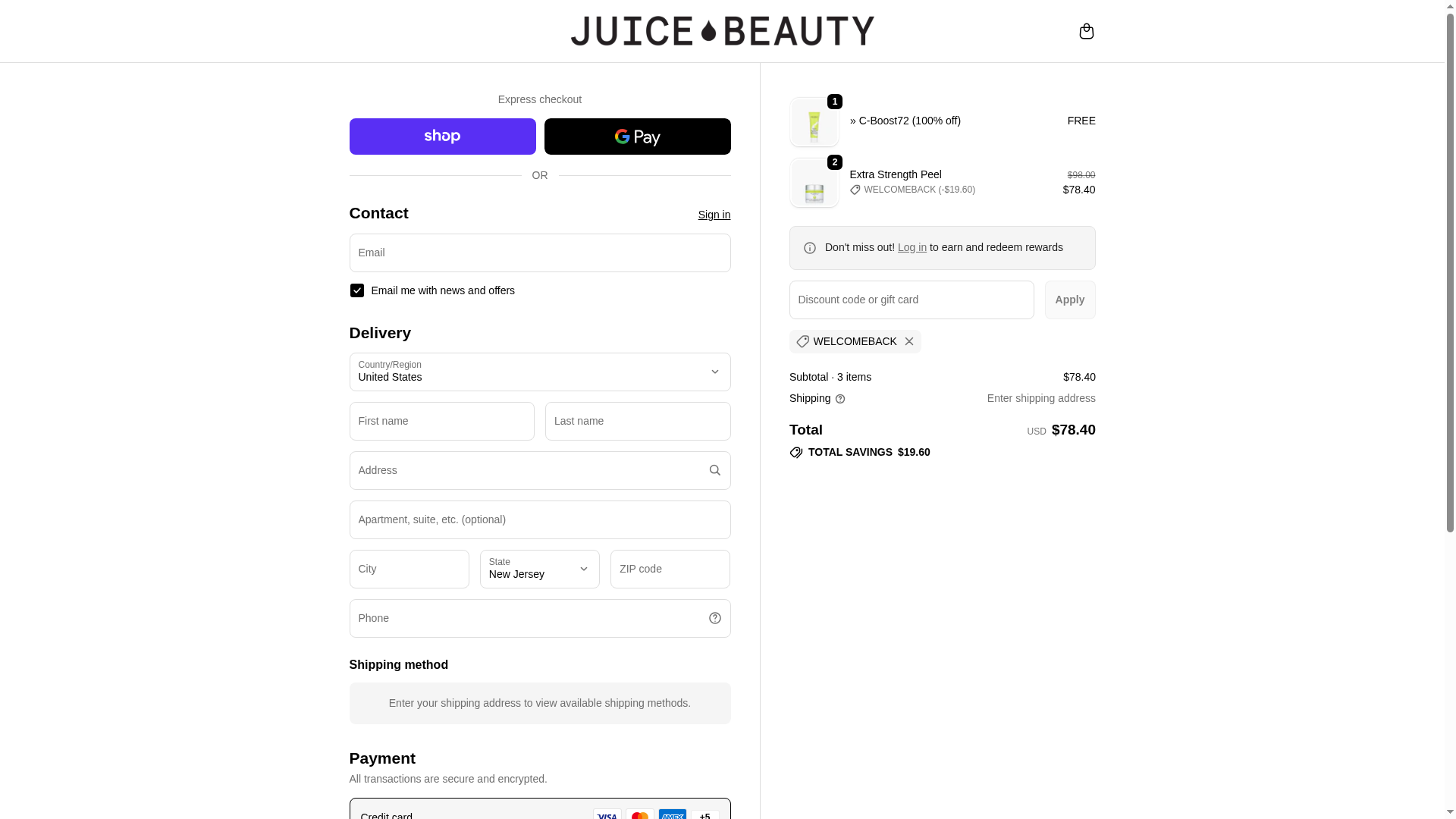Screen dimensions: 1456x819
Task: Click the shipping info question icon
Action: tap(839, 399)
